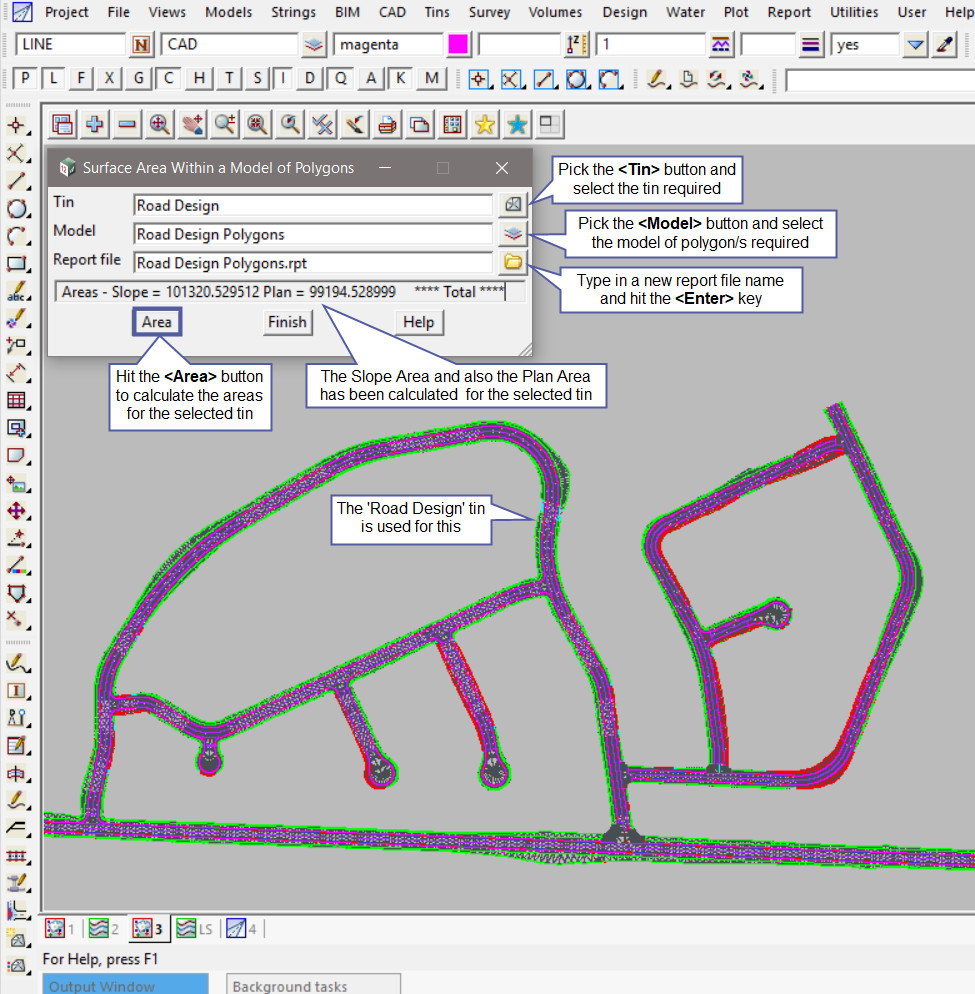This screenshot has height=994, width=975.
Task: Open the layers picker next to CAD field
Action: (314, 45)
